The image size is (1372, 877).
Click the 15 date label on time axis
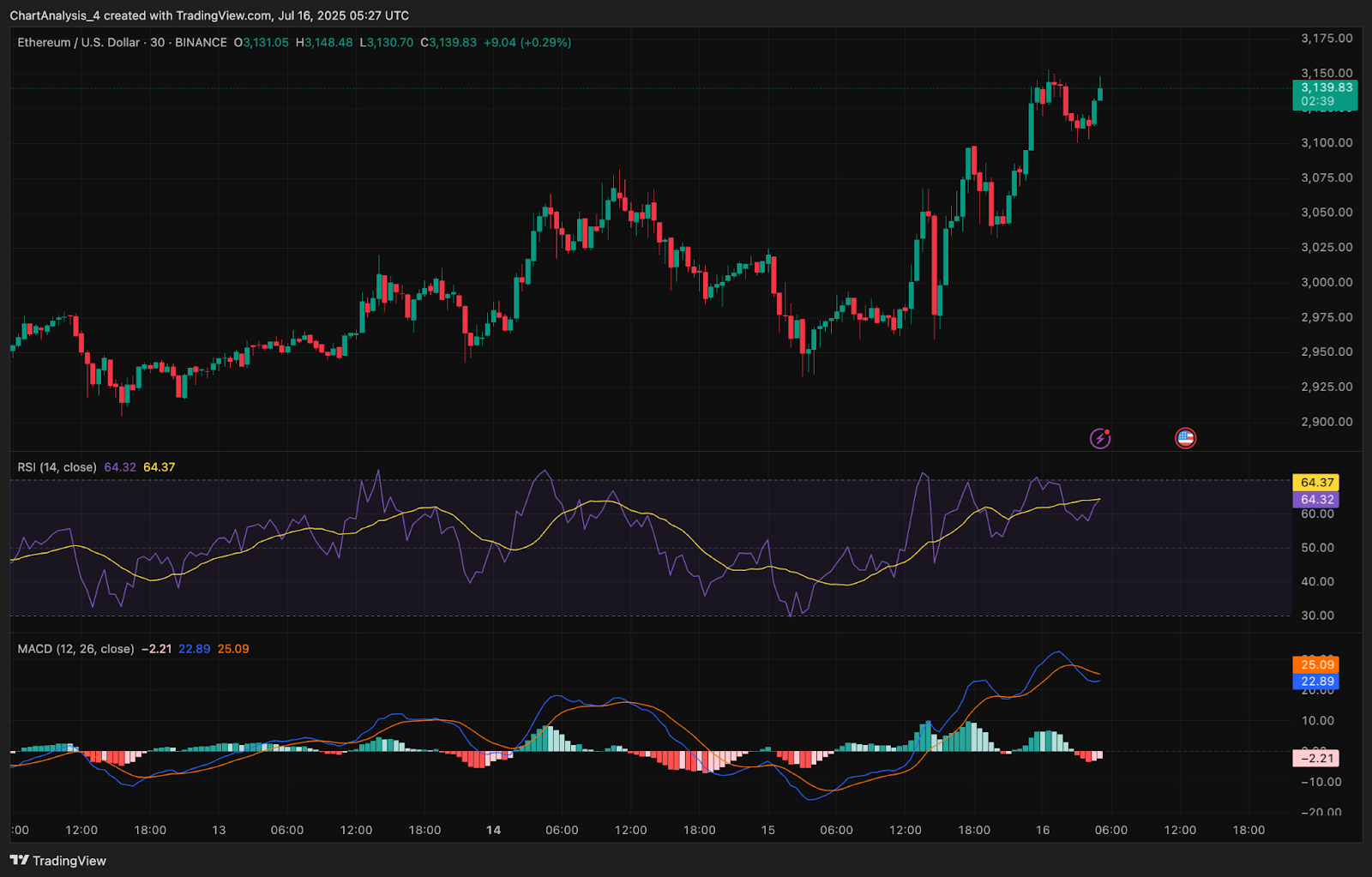pyautogui.click(x=767, y=830)
